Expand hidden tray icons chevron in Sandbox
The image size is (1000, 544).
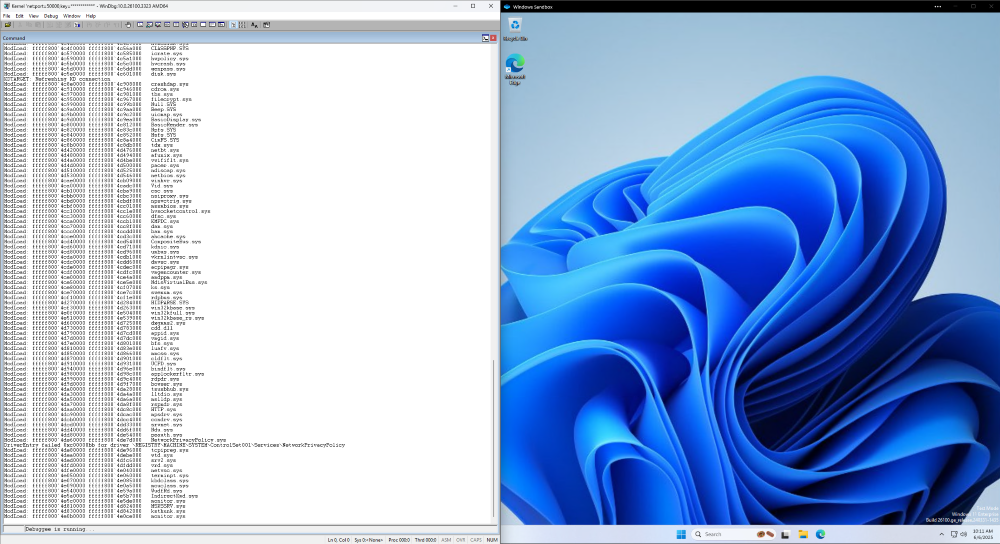click(x=941, y=534)
